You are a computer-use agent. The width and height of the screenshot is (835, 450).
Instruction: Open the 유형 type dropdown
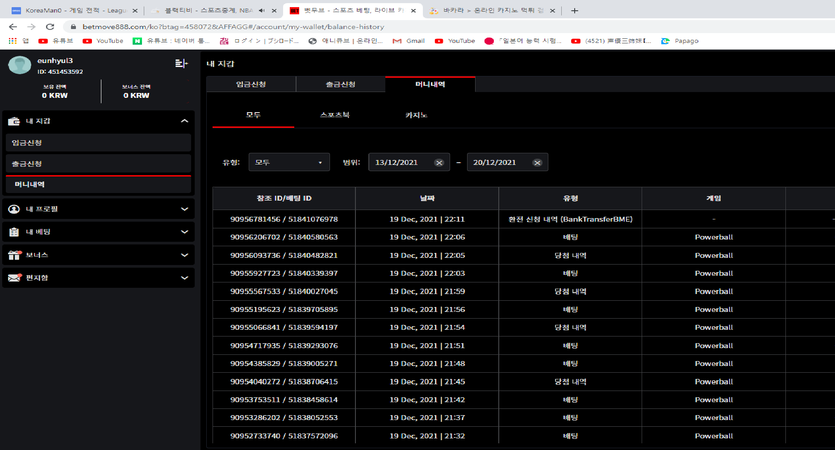pyautogui.click(x=289, y=162)
